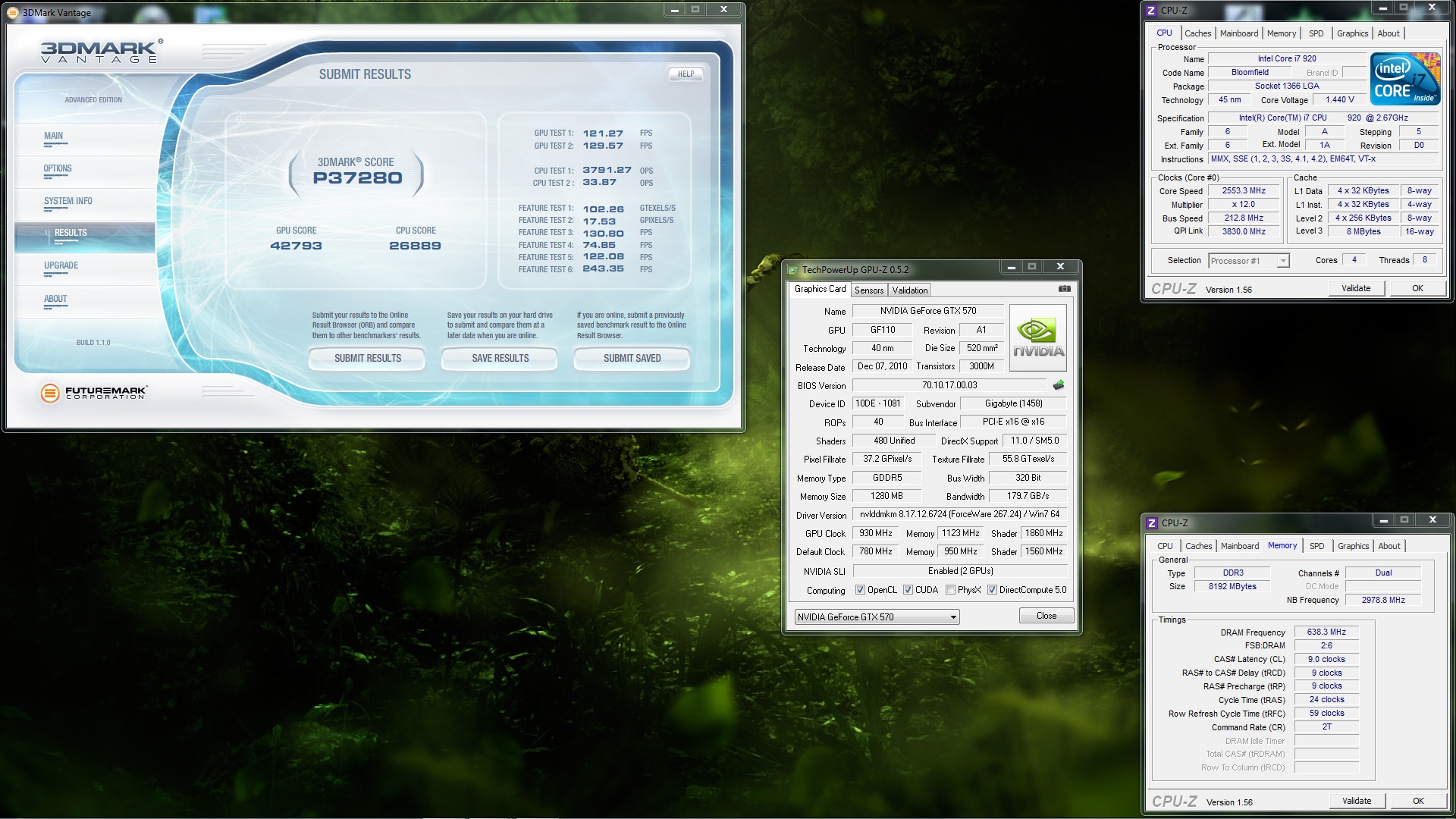Open Mainboard tab in bottom CPU-Z window

tap(1240, 546)
